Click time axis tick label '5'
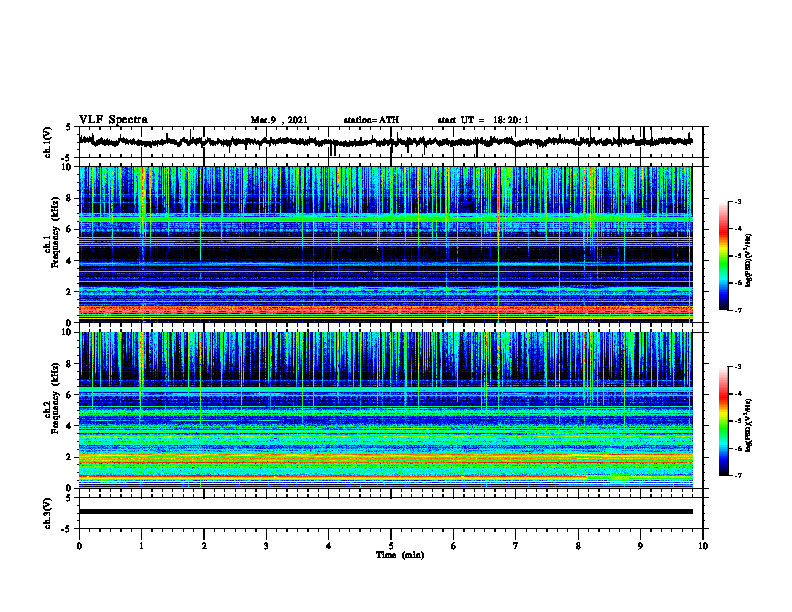Screen dimensions: 792x612 click(391, 546)
